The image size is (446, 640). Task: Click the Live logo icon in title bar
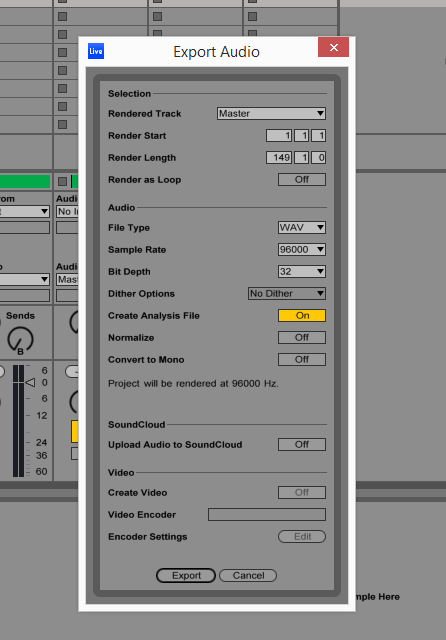click(x=96, y=51)
